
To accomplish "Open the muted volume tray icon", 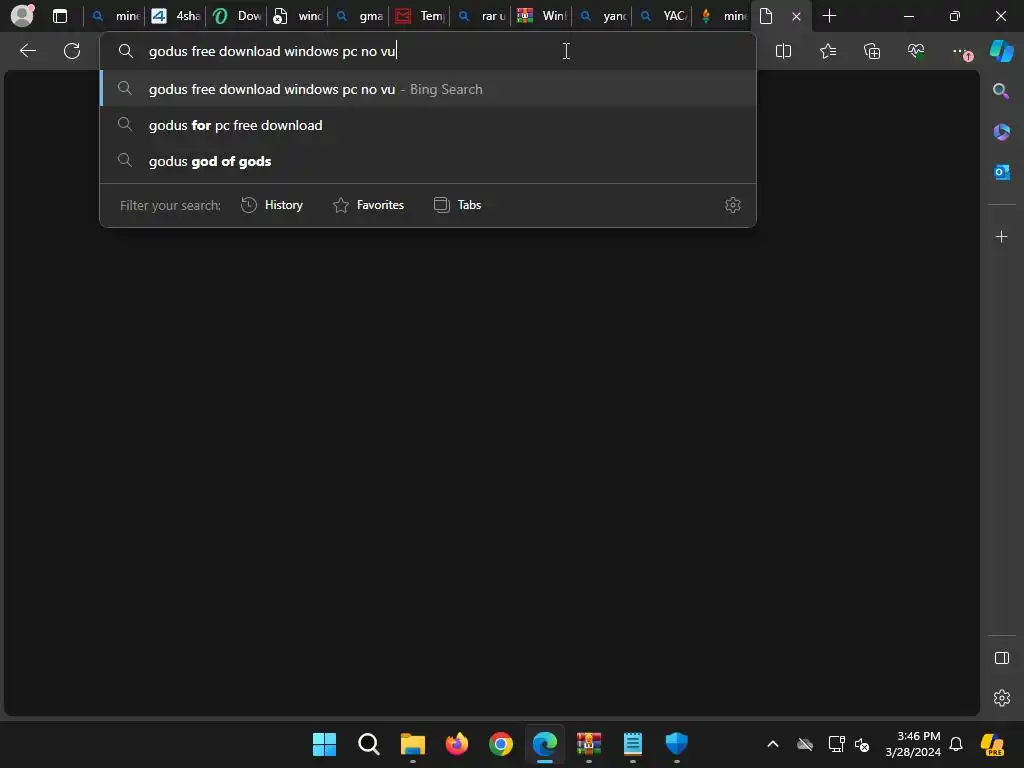I will [x=862, y=744].
